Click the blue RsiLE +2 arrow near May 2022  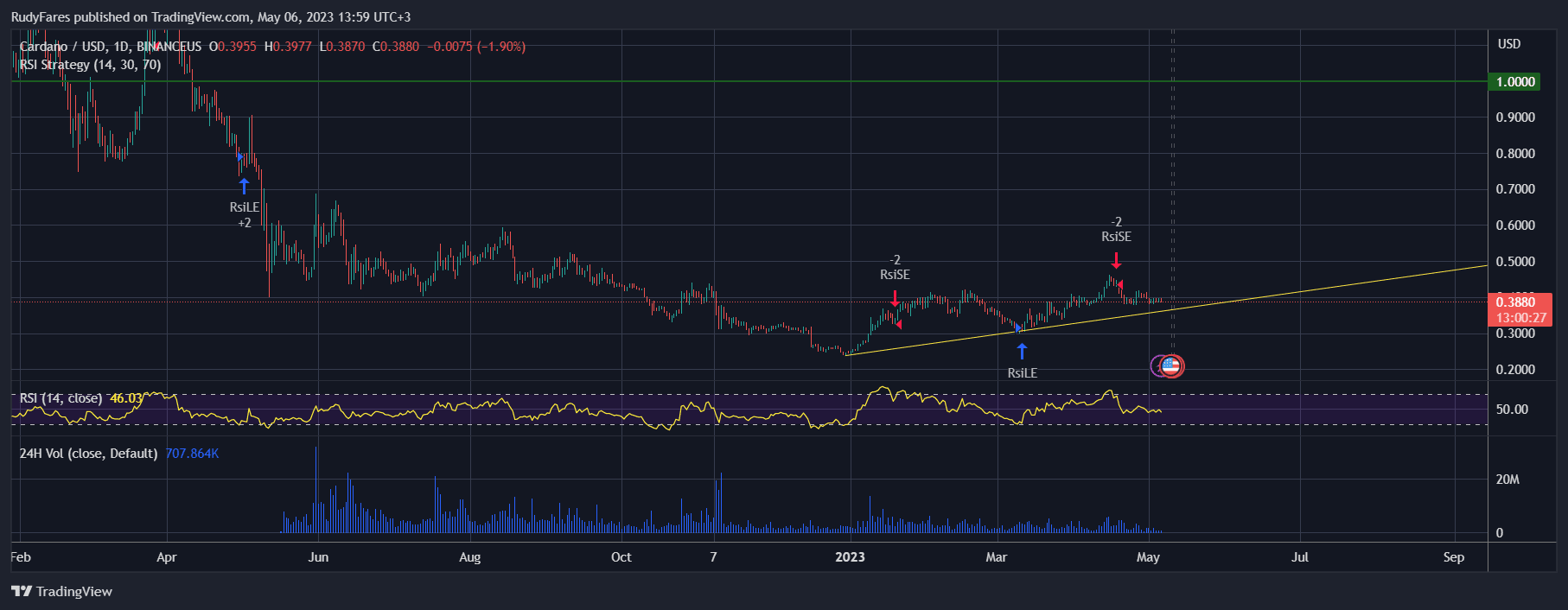coord(244,186)
